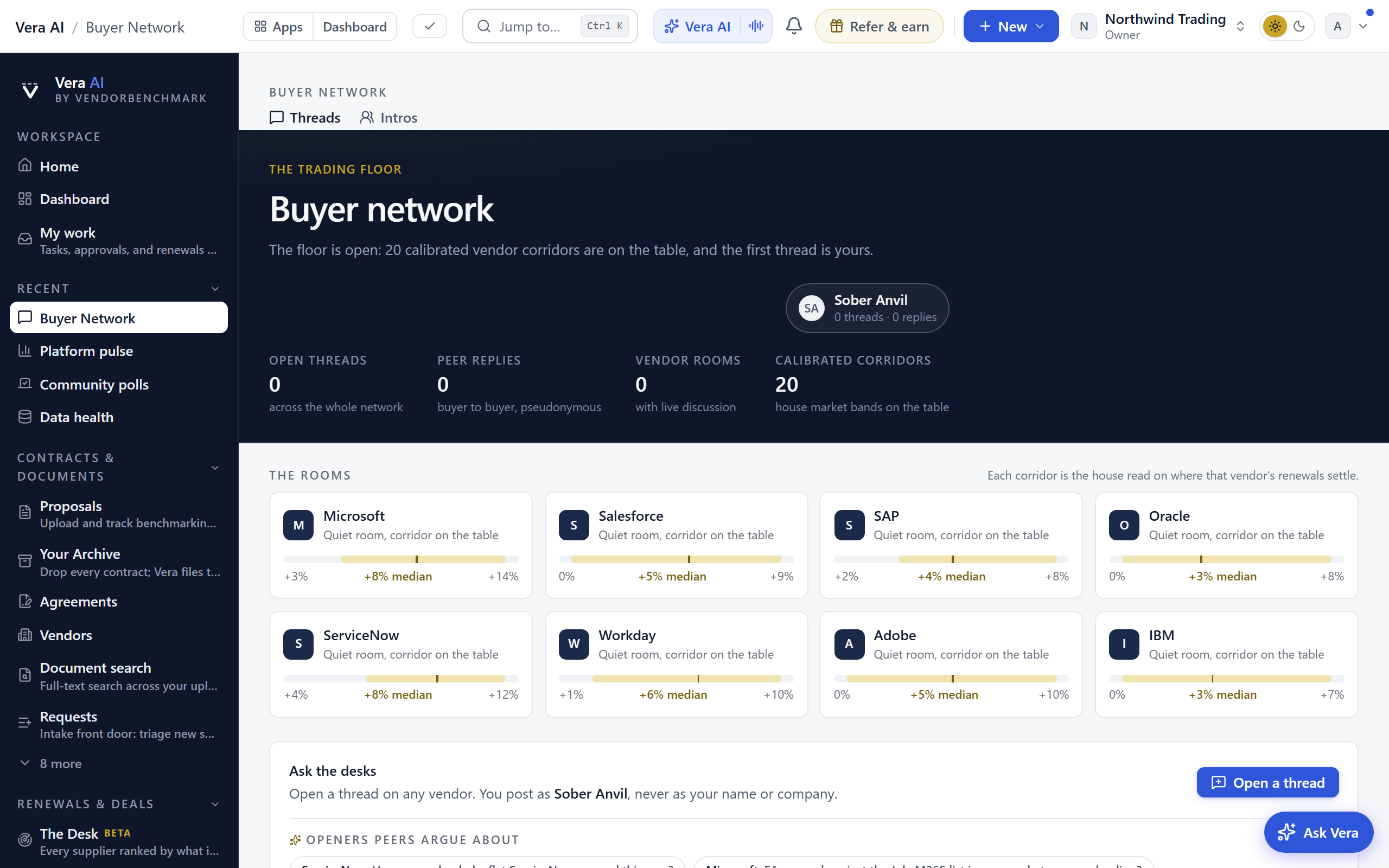Click the Jump to search field
Screen dimensions: 1389x868
[550, 26]
